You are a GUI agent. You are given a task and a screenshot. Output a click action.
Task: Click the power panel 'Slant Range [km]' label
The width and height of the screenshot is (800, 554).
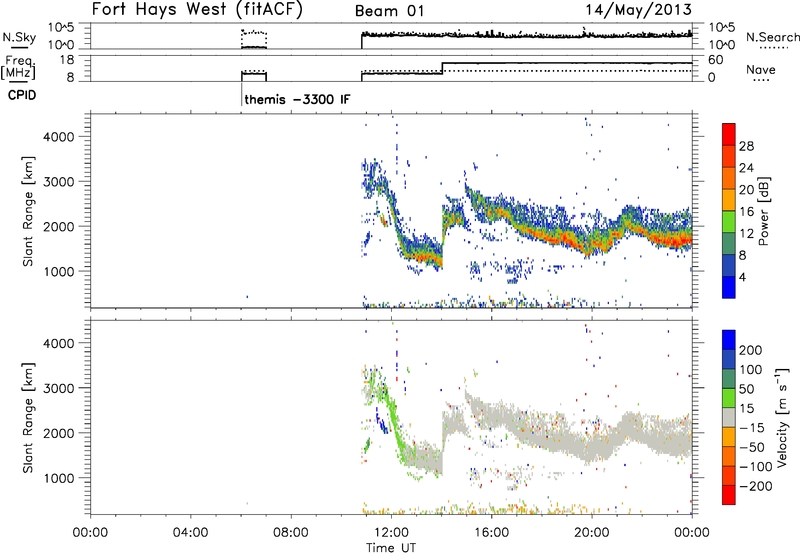pos(28,211)
